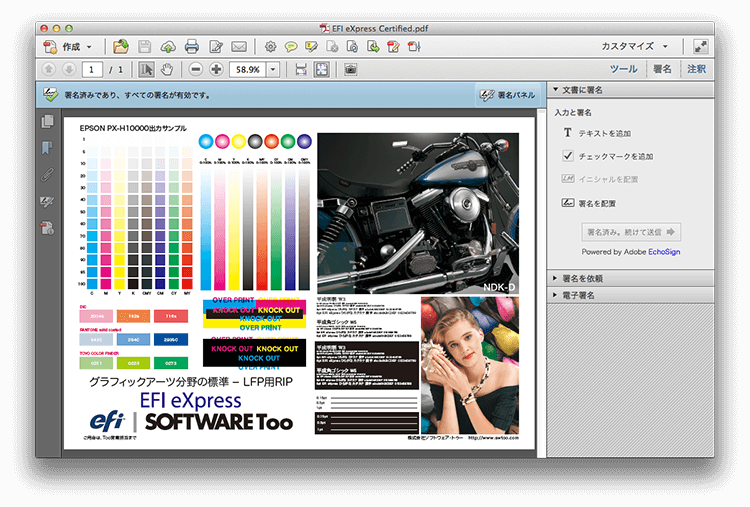Screen dimensions: 750x507
Task: Go to previous page arrow
Action: point(48,69)
